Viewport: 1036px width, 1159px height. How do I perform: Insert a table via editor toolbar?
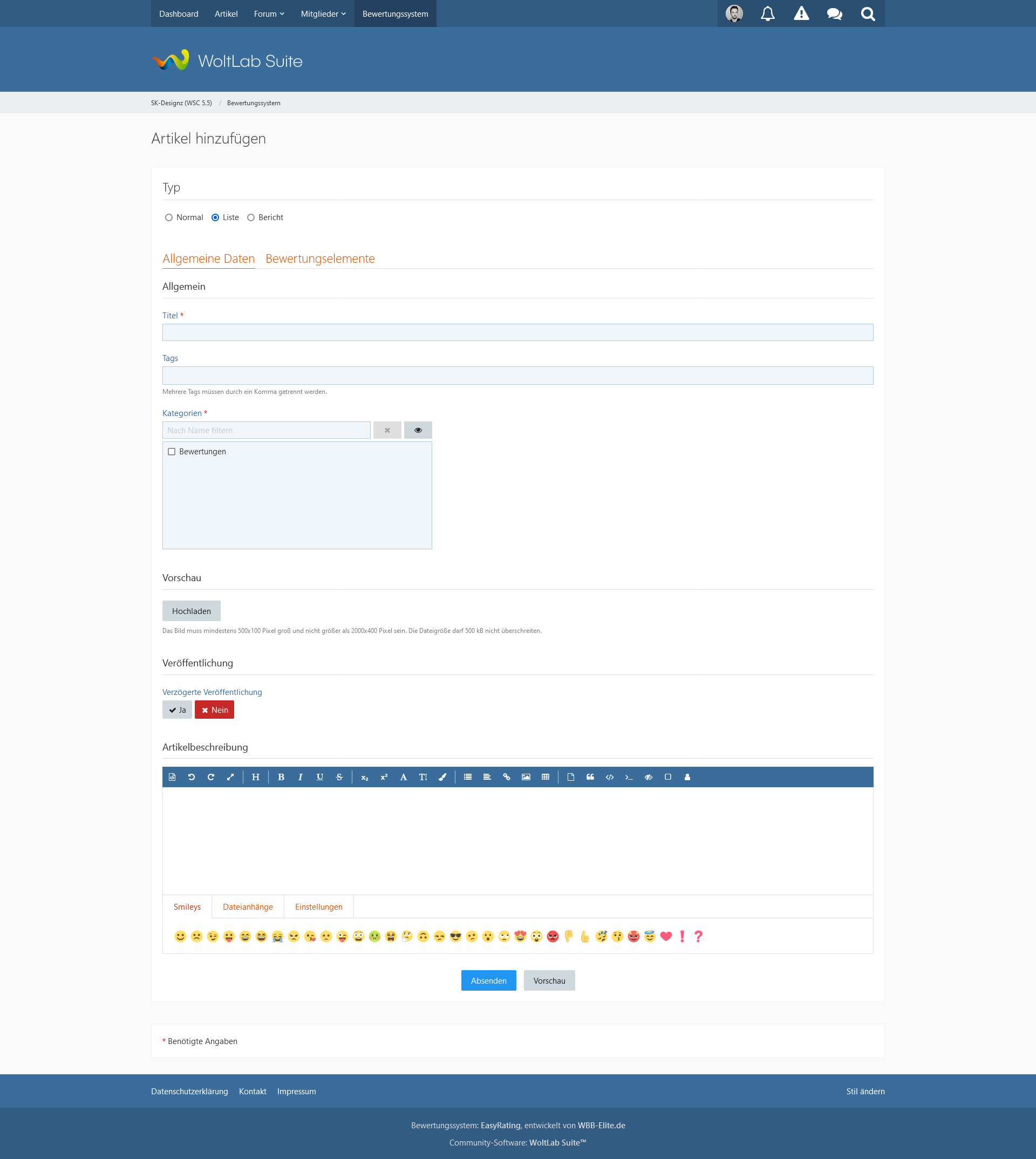coord(546,777)
